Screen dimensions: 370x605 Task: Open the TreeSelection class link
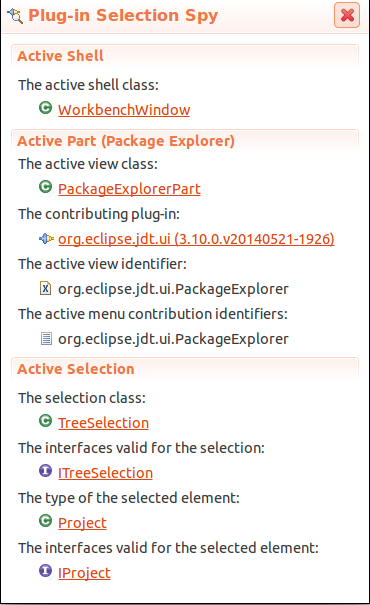[103, 423]
